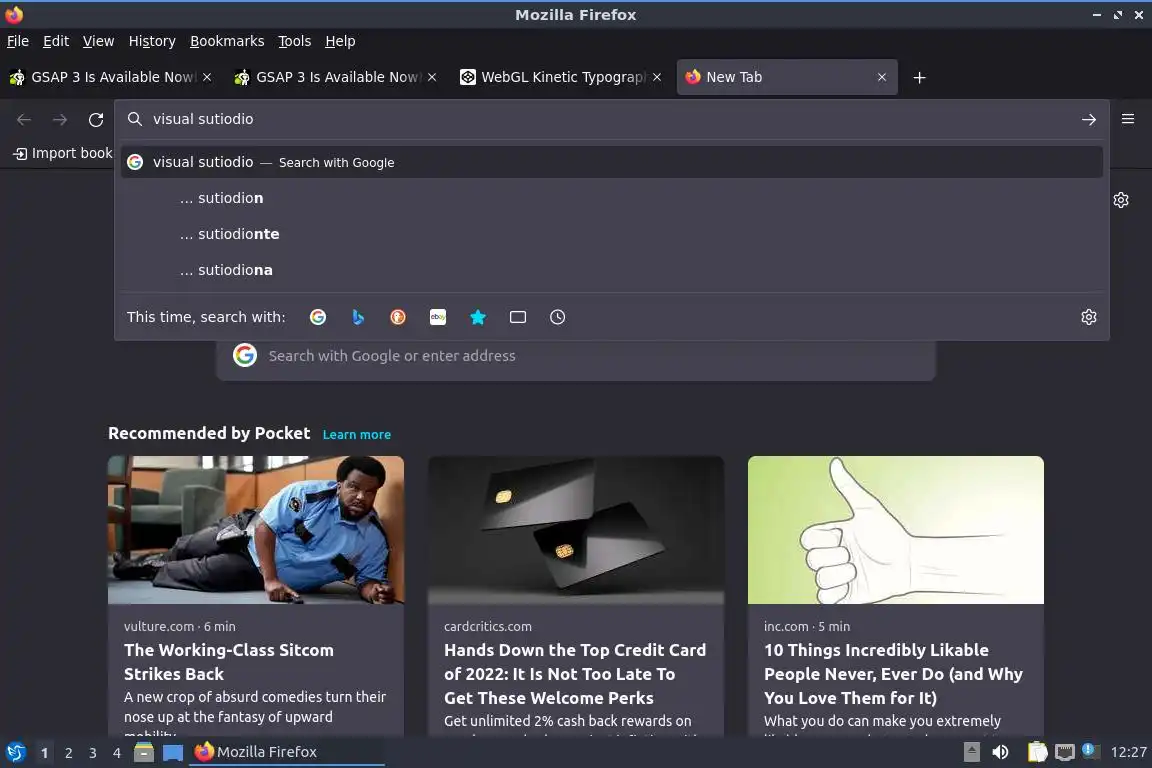Image resolution: width=1152 pixels, height=768 pixels.
Task: Click the Google logo in the page search box
Action: (245, 355)
